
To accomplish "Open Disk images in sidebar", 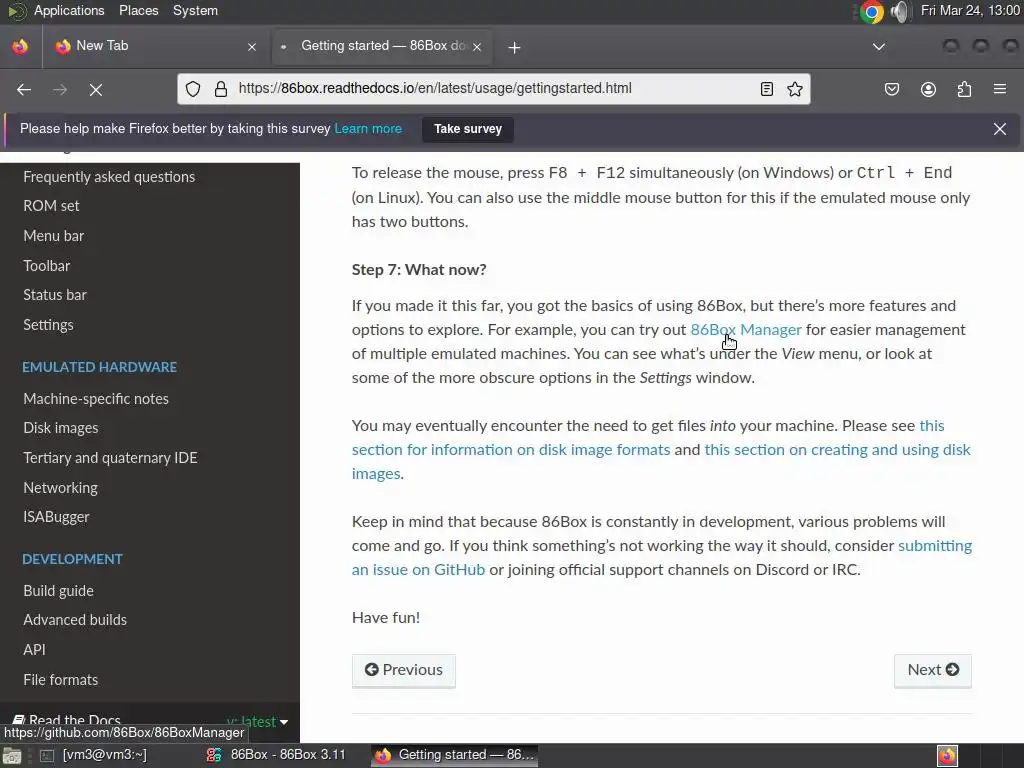I will (61, 428).
